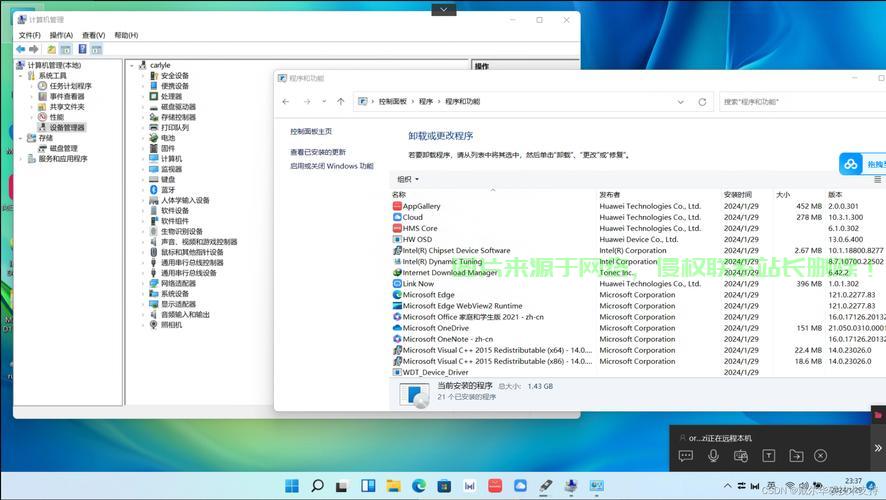Open the 帮助(H) menu
The width and height of the screenshot is (886, 500).
pos(126,35)
